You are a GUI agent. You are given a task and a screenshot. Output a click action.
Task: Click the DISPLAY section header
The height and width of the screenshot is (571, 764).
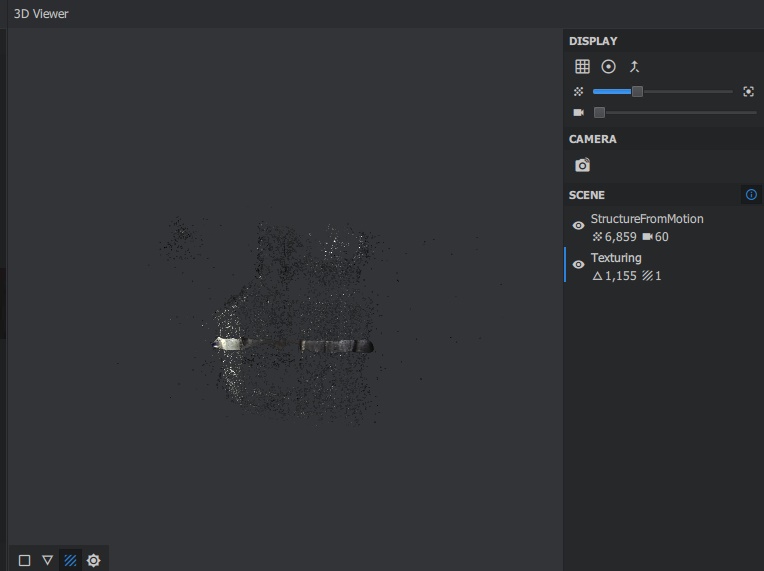pos(593,41)
